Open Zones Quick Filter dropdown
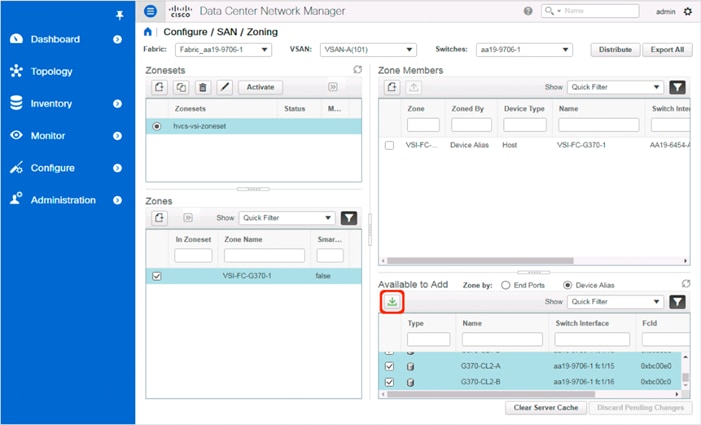701x425 pixels. 287,218
